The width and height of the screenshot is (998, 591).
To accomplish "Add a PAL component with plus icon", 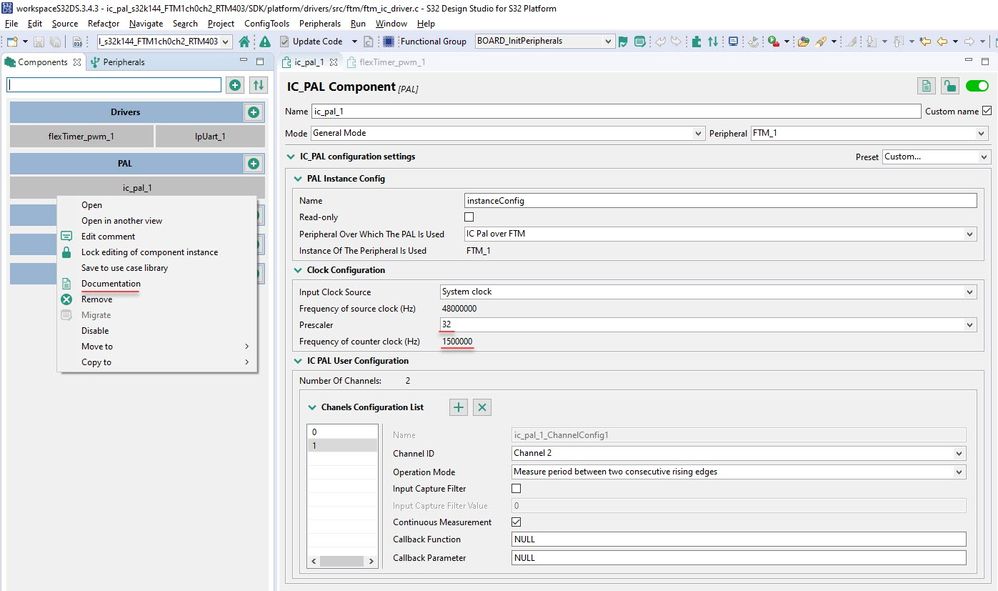I will point(253,163).
